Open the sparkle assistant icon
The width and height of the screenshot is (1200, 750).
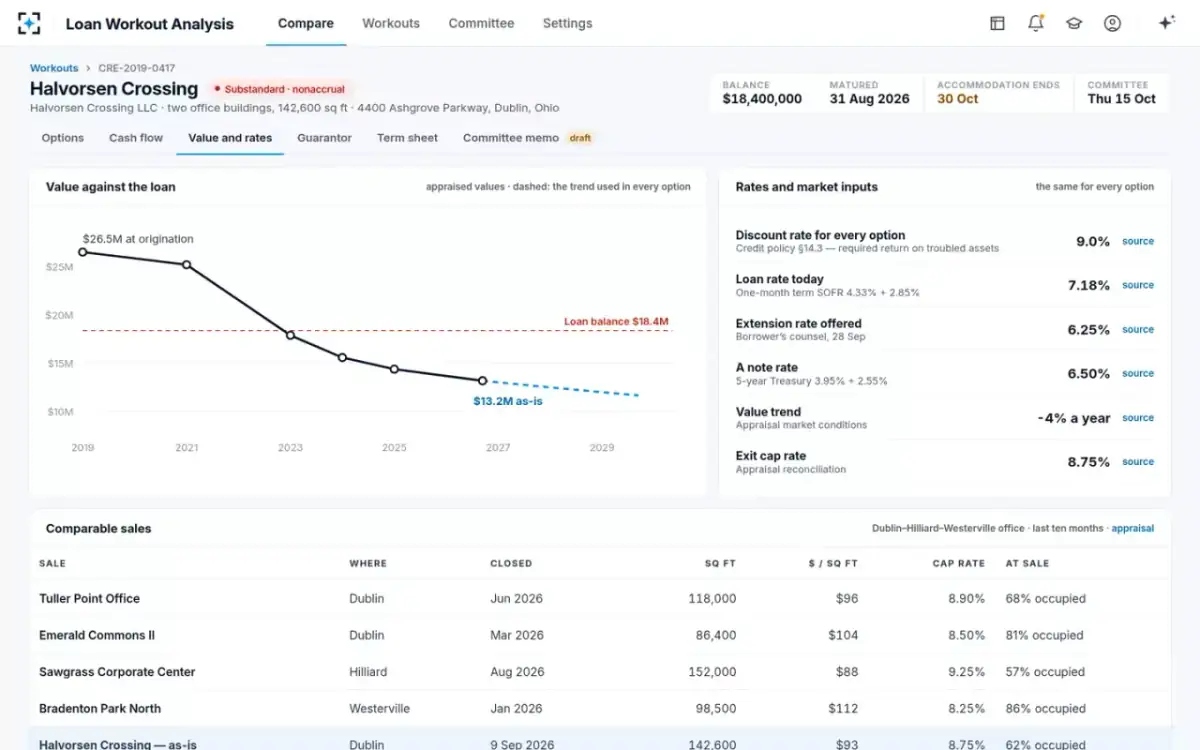(x=1166, y=23)
